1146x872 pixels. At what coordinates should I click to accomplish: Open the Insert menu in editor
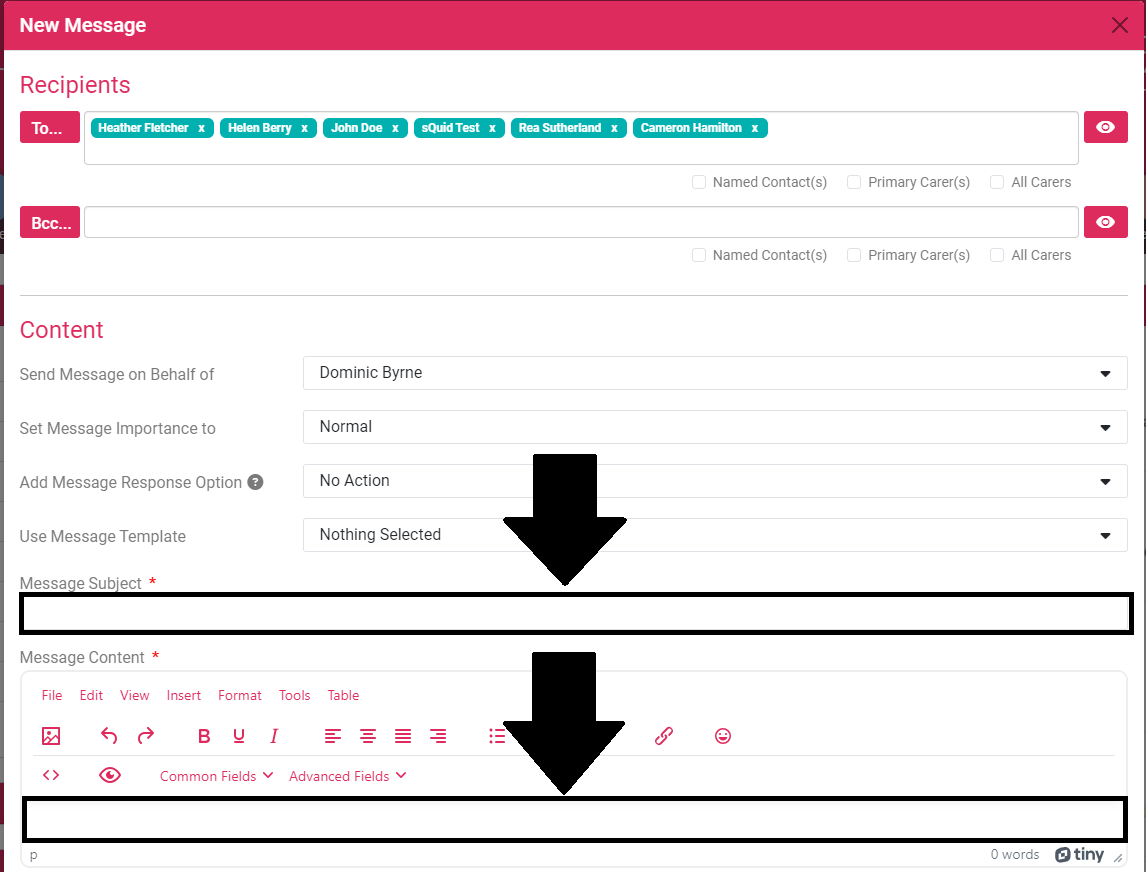184,695
